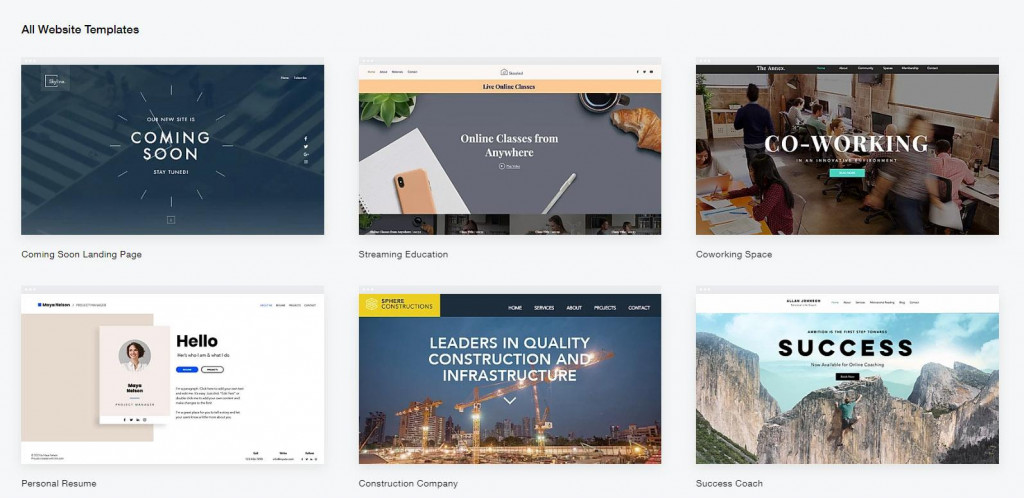Open the Success Coach template title
The width and height of the screenshot is (1024, 498).
click(729, 484)
